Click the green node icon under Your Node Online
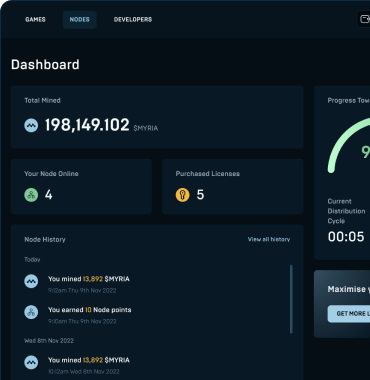The width and height of the screenshot is (370, 380). pyautogui.click(x=31, y=195)
